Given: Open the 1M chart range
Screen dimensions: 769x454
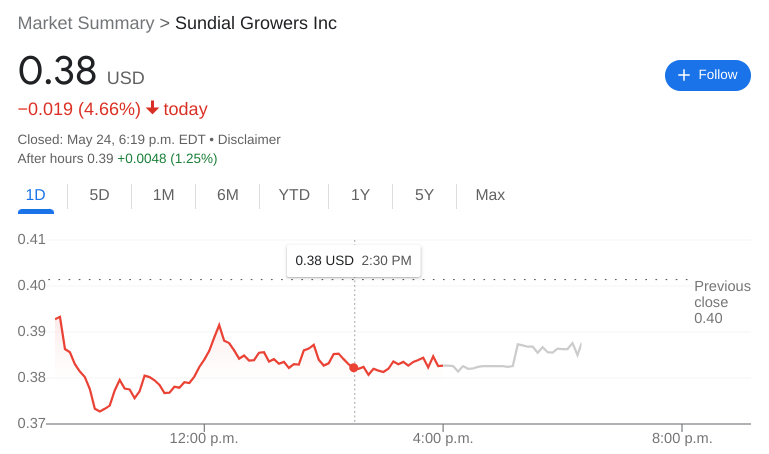Looking at the screenshot, I should 163,195.
